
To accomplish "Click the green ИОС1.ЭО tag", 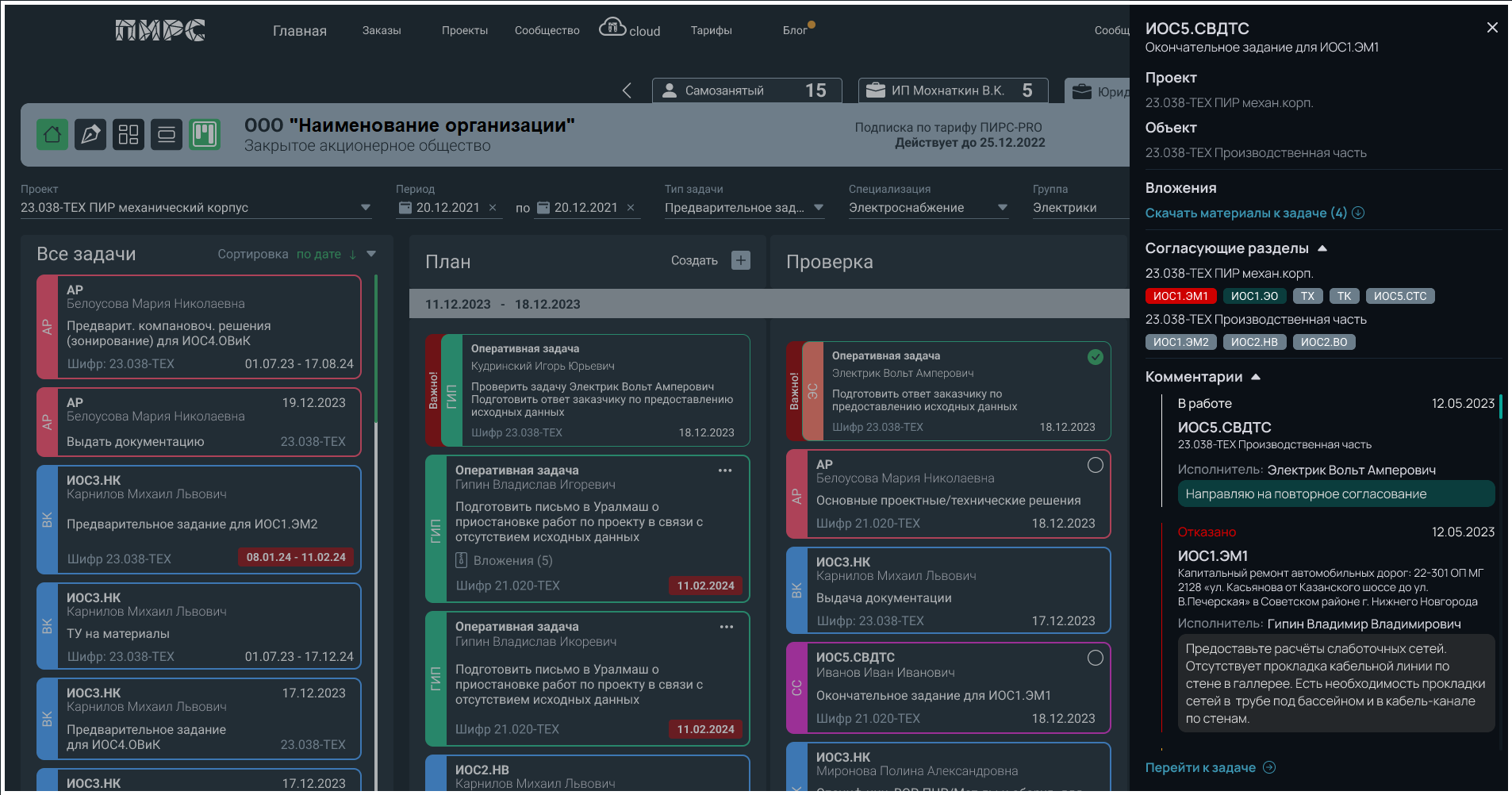I will (1254, 296).
